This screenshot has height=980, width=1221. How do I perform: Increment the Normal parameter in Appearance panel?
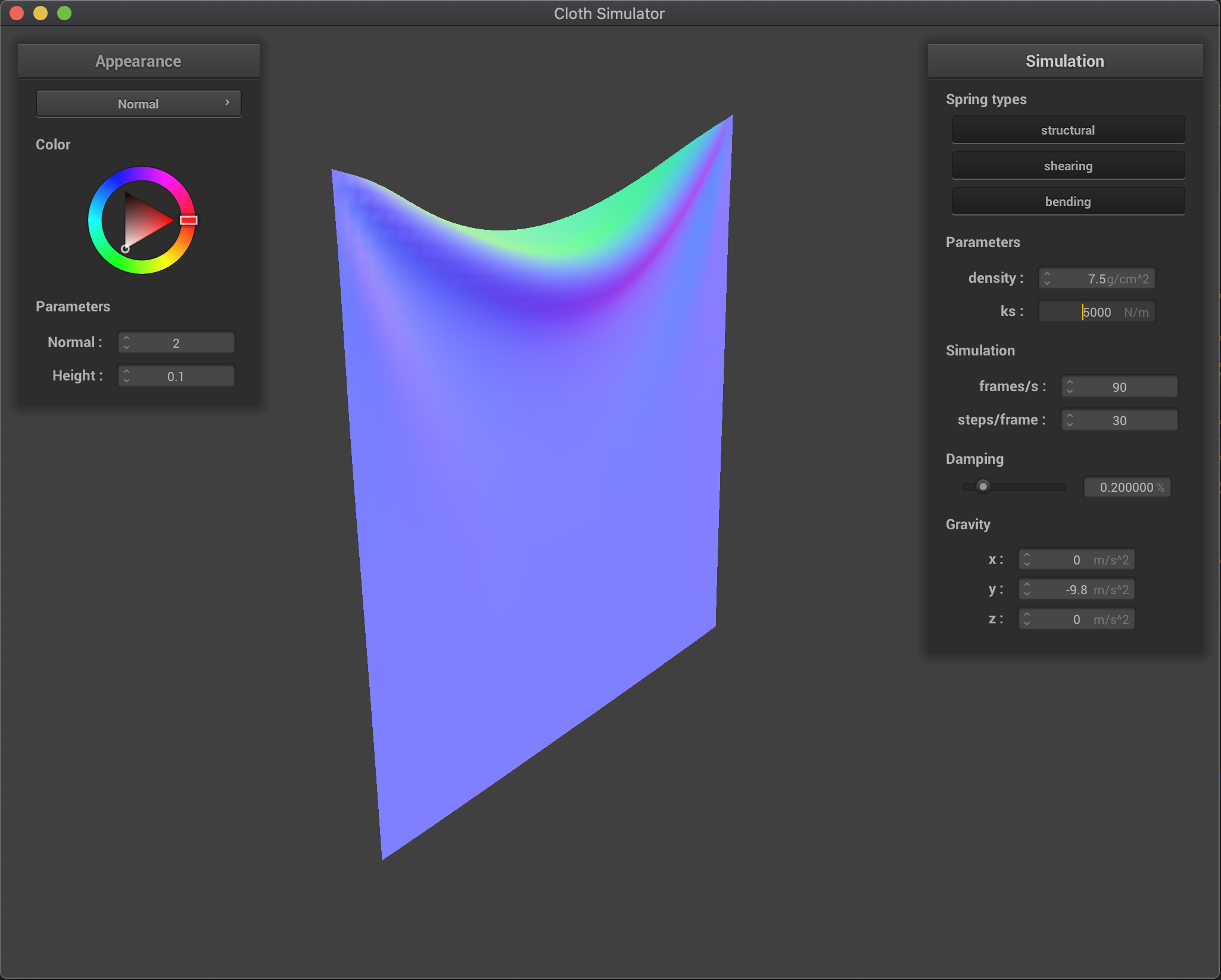coord(127,338)
